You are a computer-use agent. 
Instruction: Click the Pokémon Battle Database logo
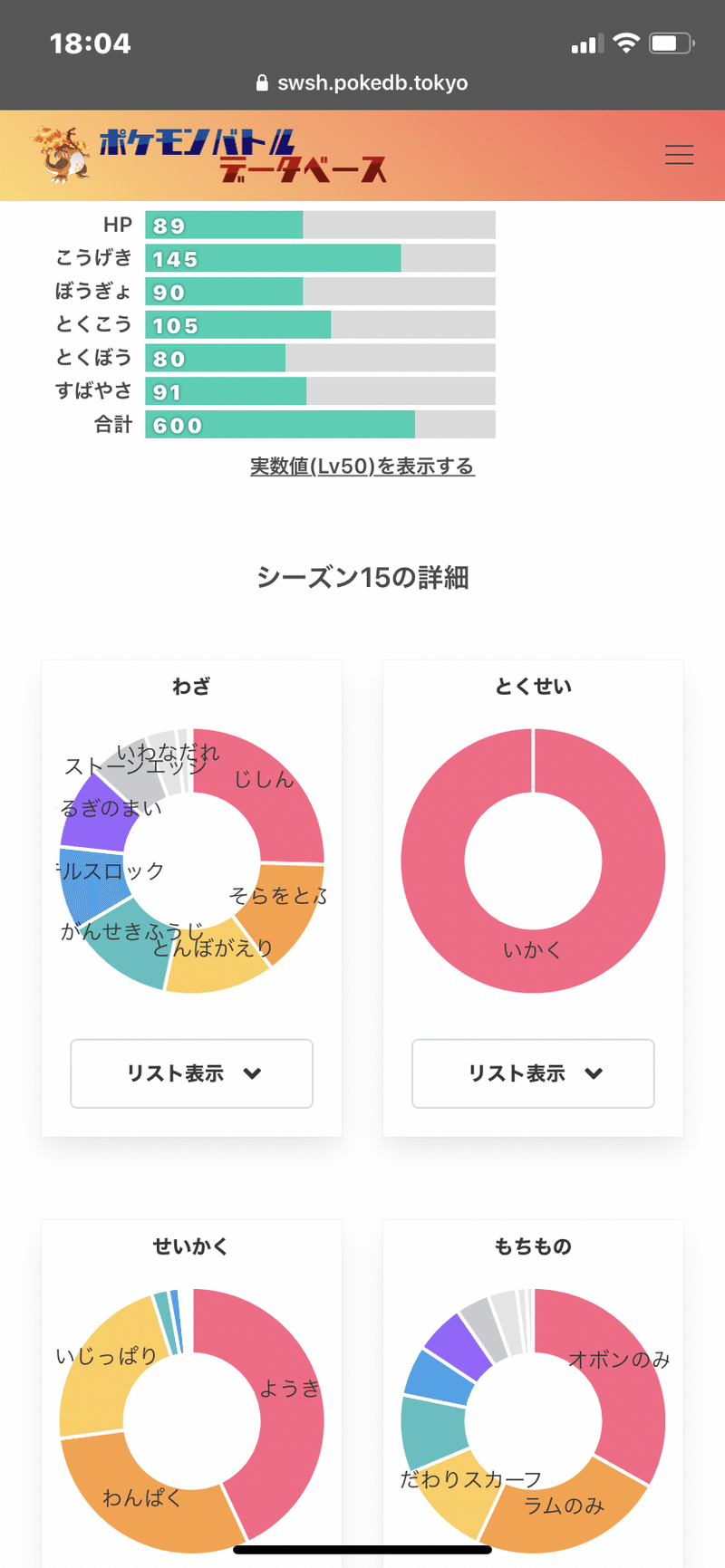click(x=242, y=156)
